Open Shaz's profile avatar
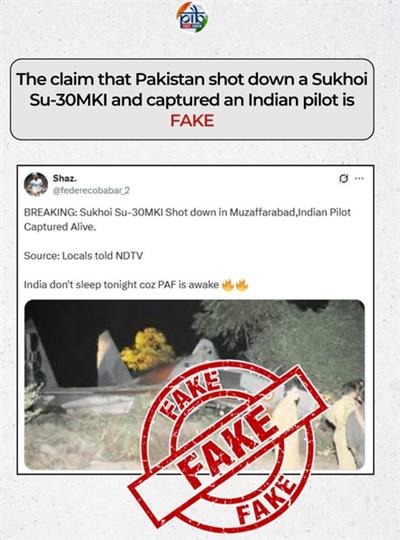Viewport: 400px width, 540px height. (36, 184)
